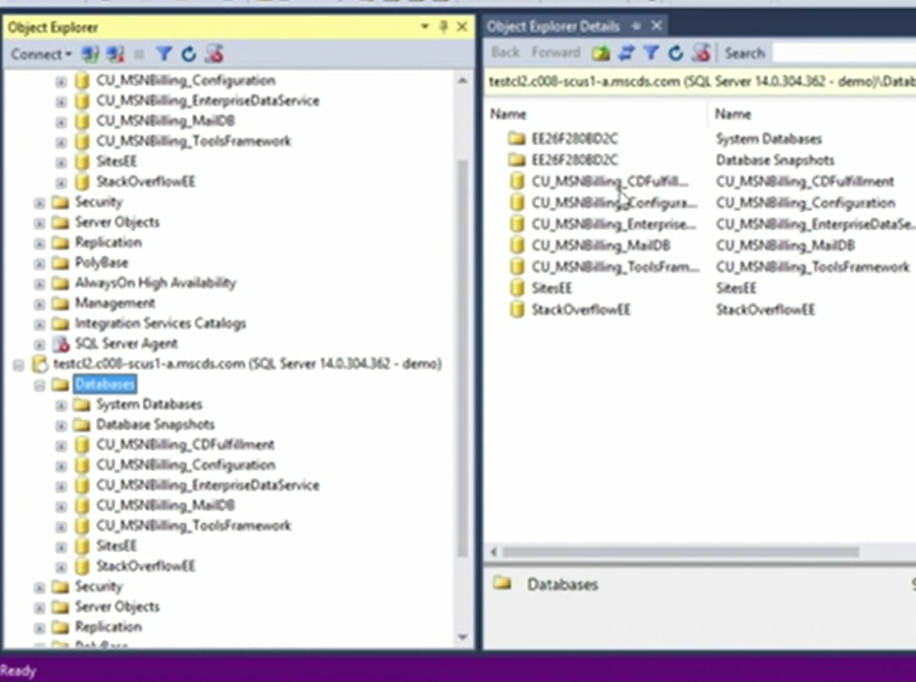Click the SQL Server Agent icon in tree
Image resolution: width=916 pixels, height=682 pixels.
click(60, 344)
